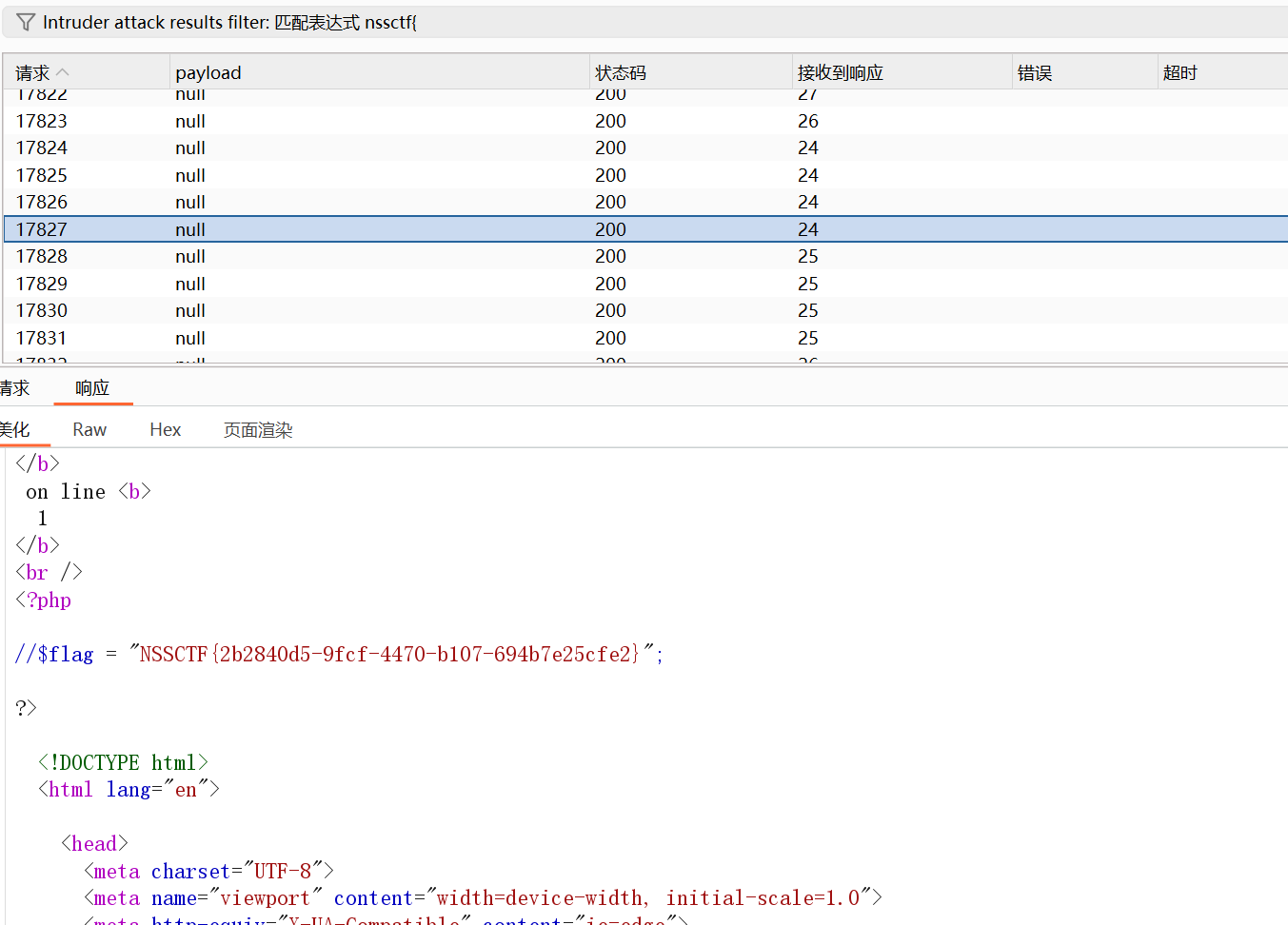Click the <?php opening tag line
The height and width of the screenshot is (925, 1288).
(44, 600)
